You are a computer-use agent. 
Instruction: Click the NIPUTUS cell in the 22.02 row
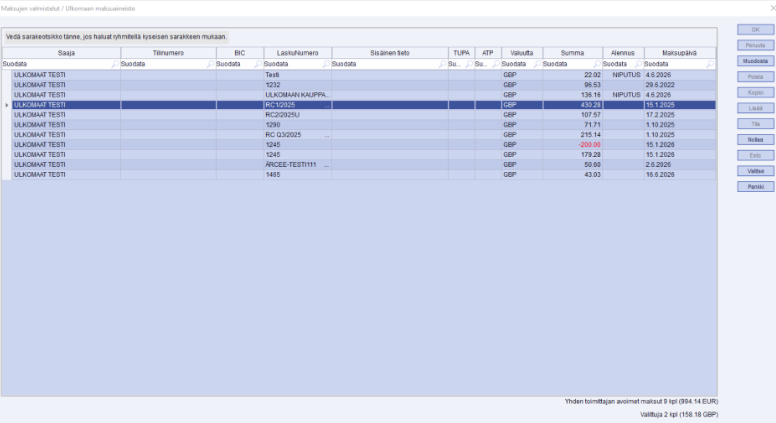[623, 75]
